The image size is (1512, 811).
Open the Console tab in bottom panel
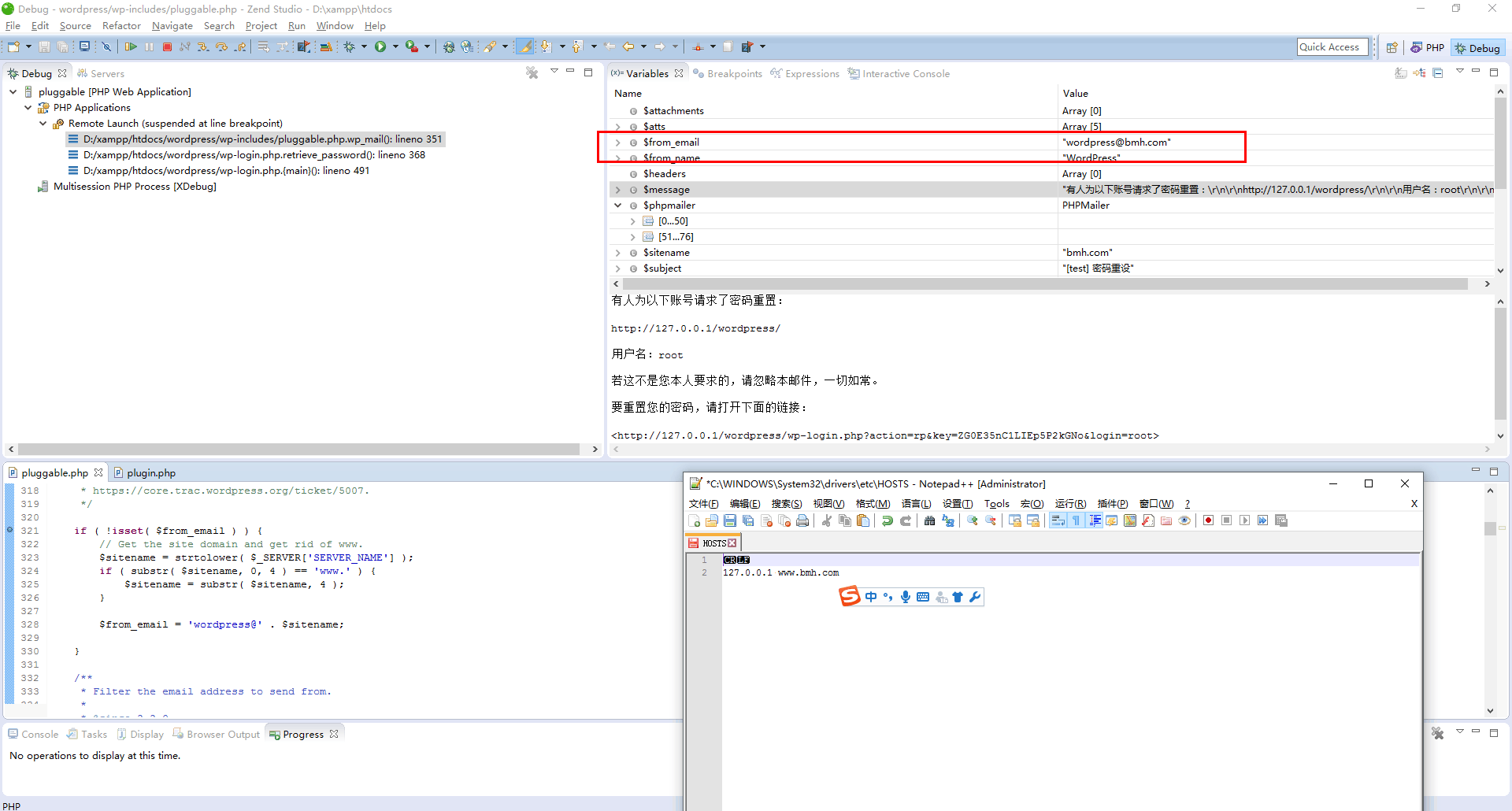33,735
